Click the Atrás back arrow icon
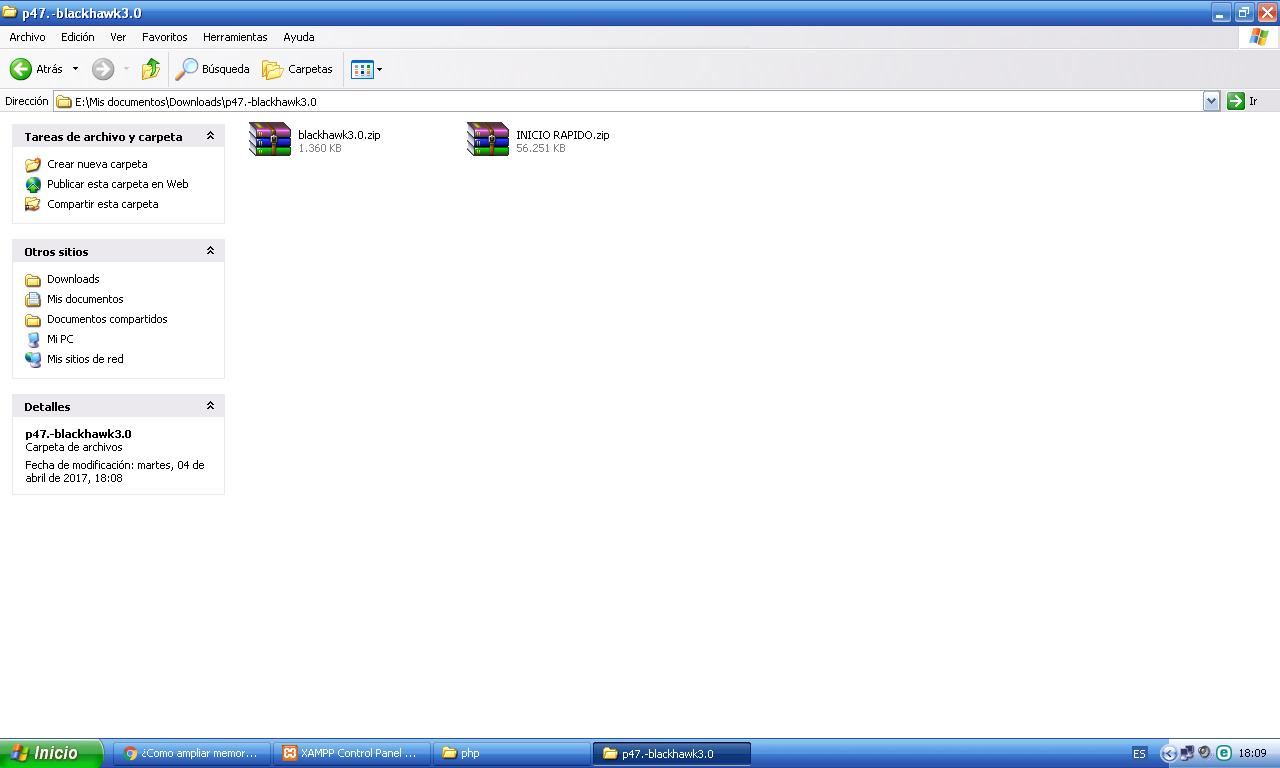The height and width of the screenshot is (768, 1280). pyautogui.click(x=20, y=69)
